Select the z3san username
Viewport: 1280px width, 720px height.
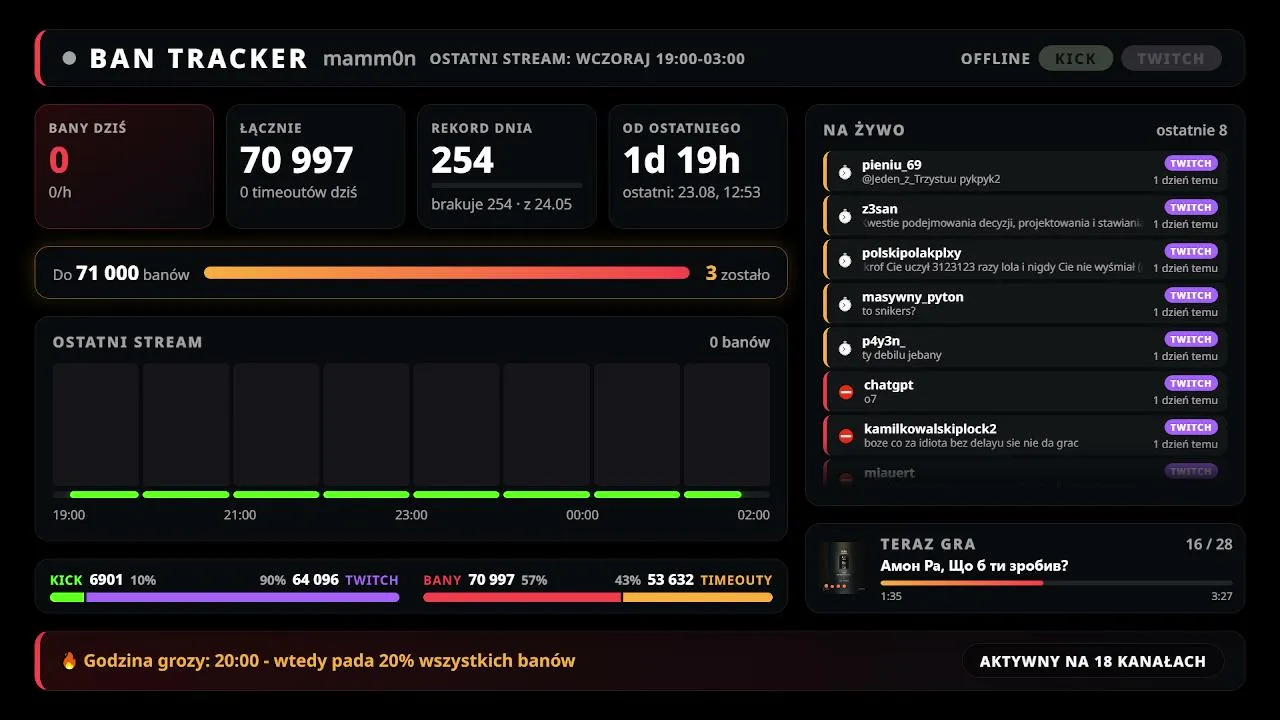[x=880, y=209]
